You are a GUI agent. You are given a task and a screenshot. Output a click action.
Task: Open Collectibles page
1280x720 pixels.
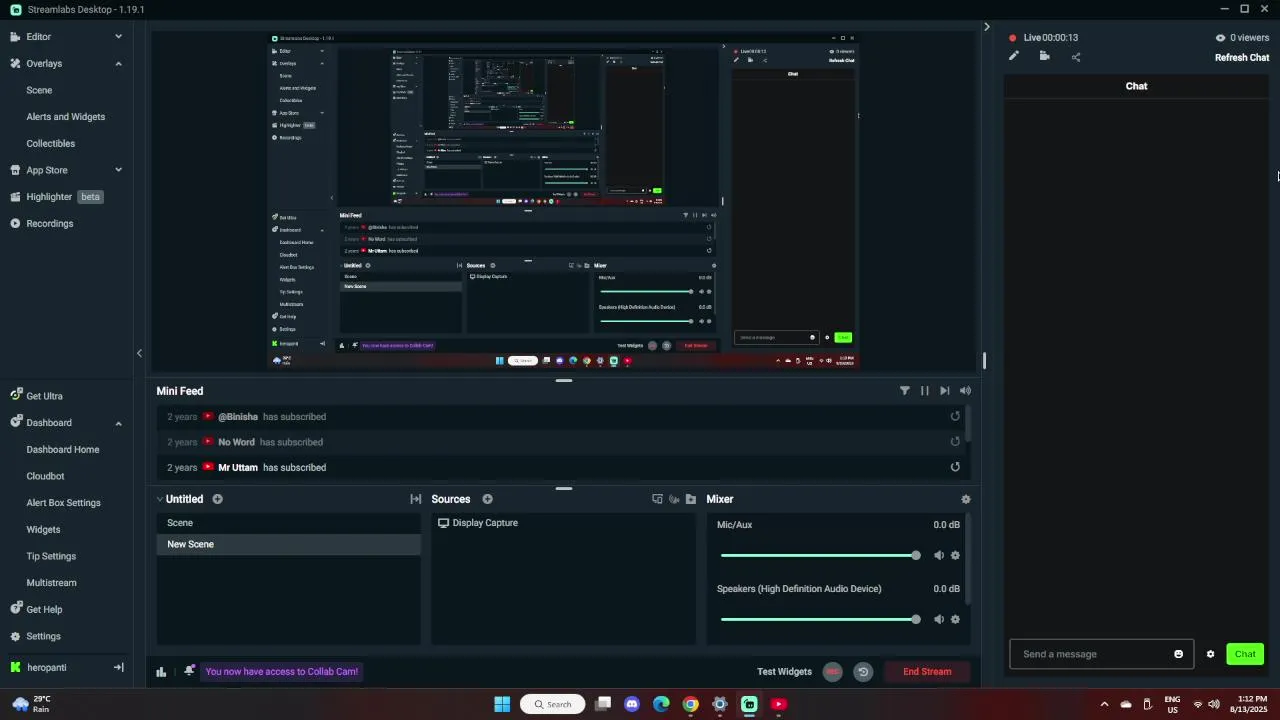[50, 143]
